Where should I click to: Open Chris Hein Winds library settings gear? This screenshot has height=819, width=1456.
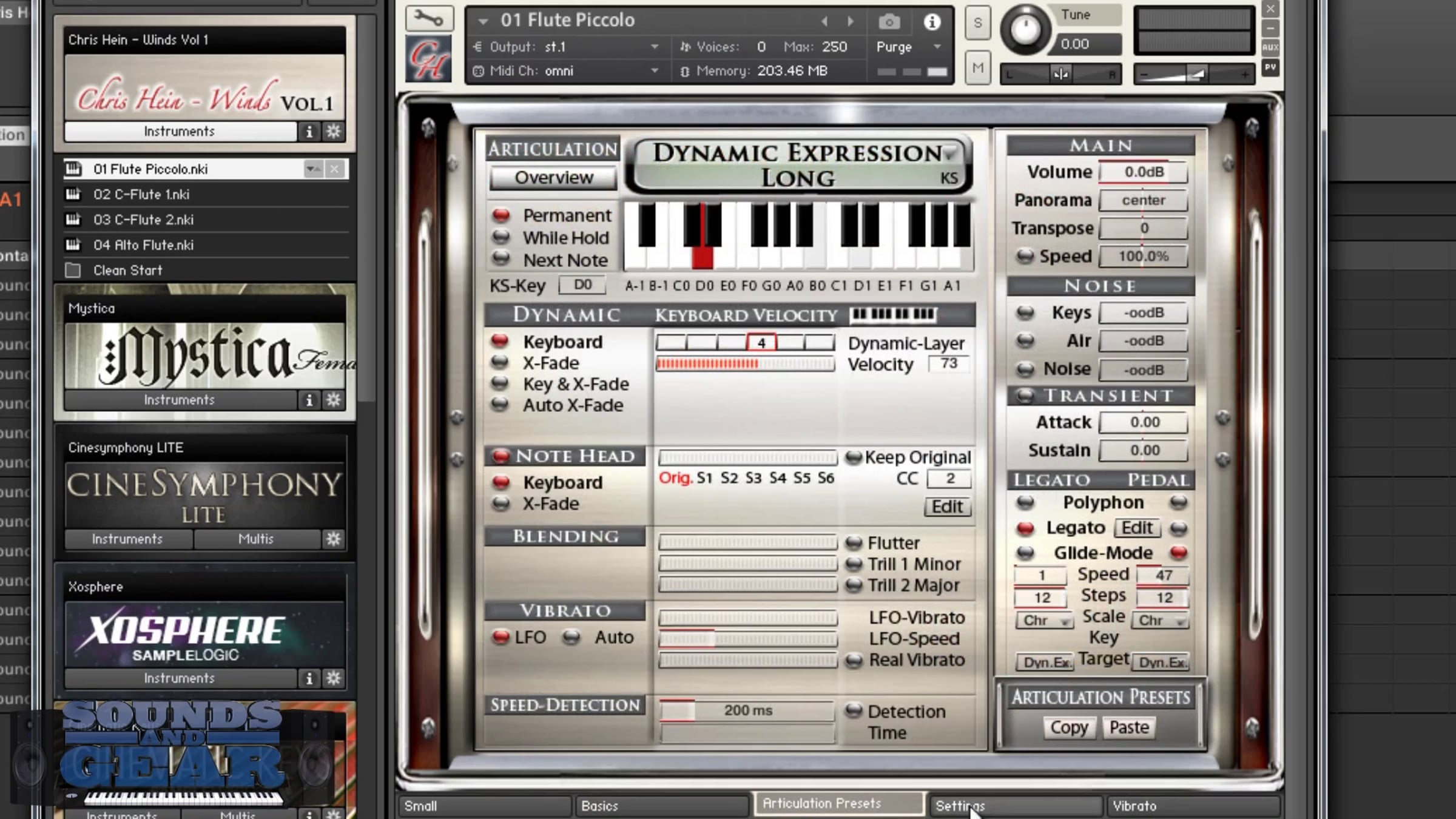334,132
